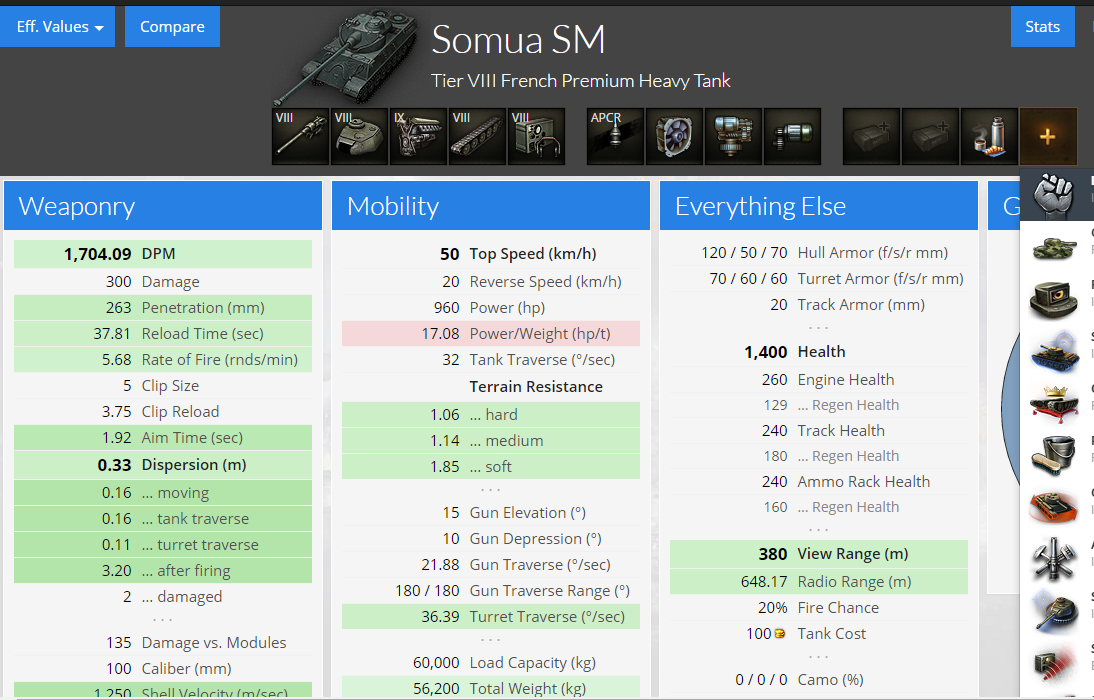The width and height of the screenshot is (1094, 700).
Task: Click the DPM 1,704.09 row
Action: point(163,254)
